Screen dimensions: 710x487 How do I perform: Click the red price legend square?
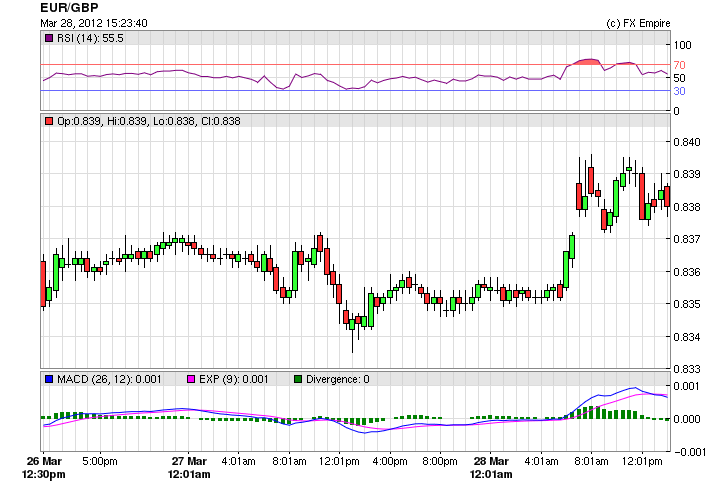pyautogui.click(x=49, y=121)
